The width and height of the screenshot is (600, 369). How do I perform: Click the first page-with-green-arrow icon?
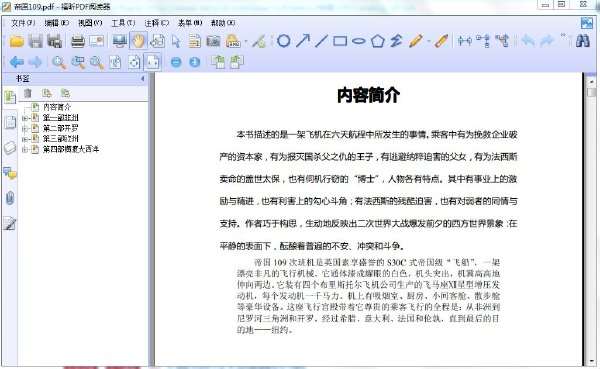tap(218, 62)
